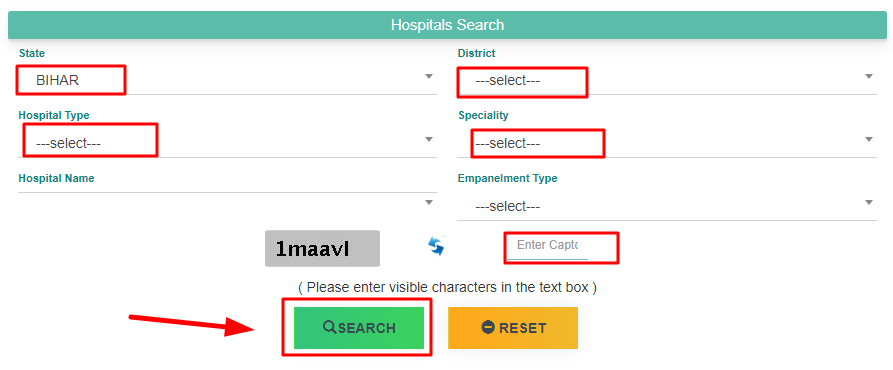Click the Empanelment Type ---select--- field
Viewport: 893px width, 370px height.
[667, 206]
